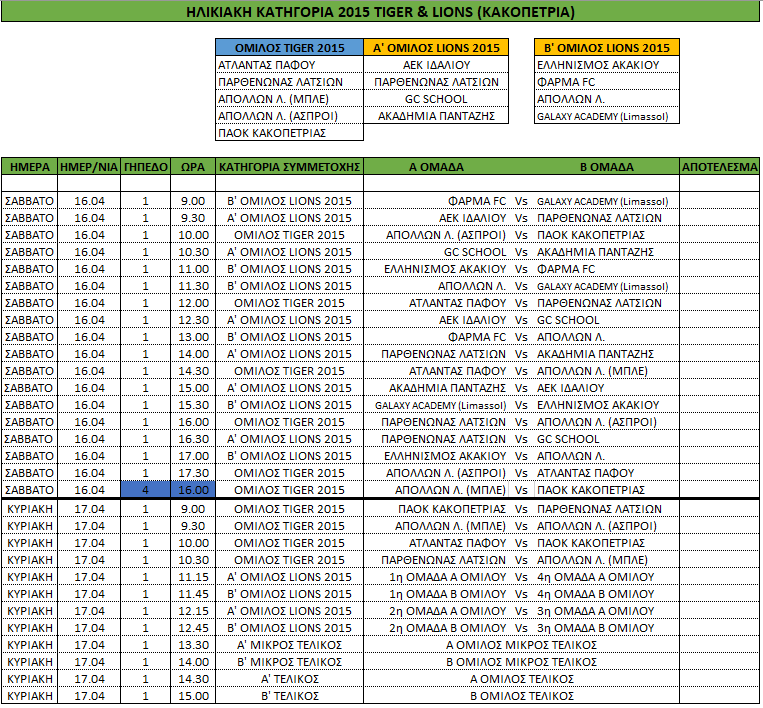The height and width of the screenshot is (708, 763).
Task: Click 'ΑΚΑΔΗΜΙΑ ΠΑΝΤΑΖΗΣ' in the A Lions group list
Action: pos(436,116)
